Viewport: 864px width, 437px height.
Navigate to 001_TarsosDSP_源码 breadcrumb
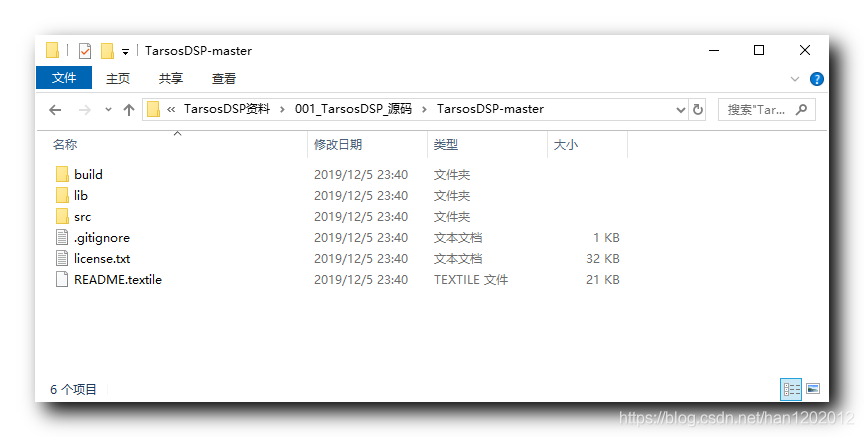pyautogui.click(x=353, y=109)
